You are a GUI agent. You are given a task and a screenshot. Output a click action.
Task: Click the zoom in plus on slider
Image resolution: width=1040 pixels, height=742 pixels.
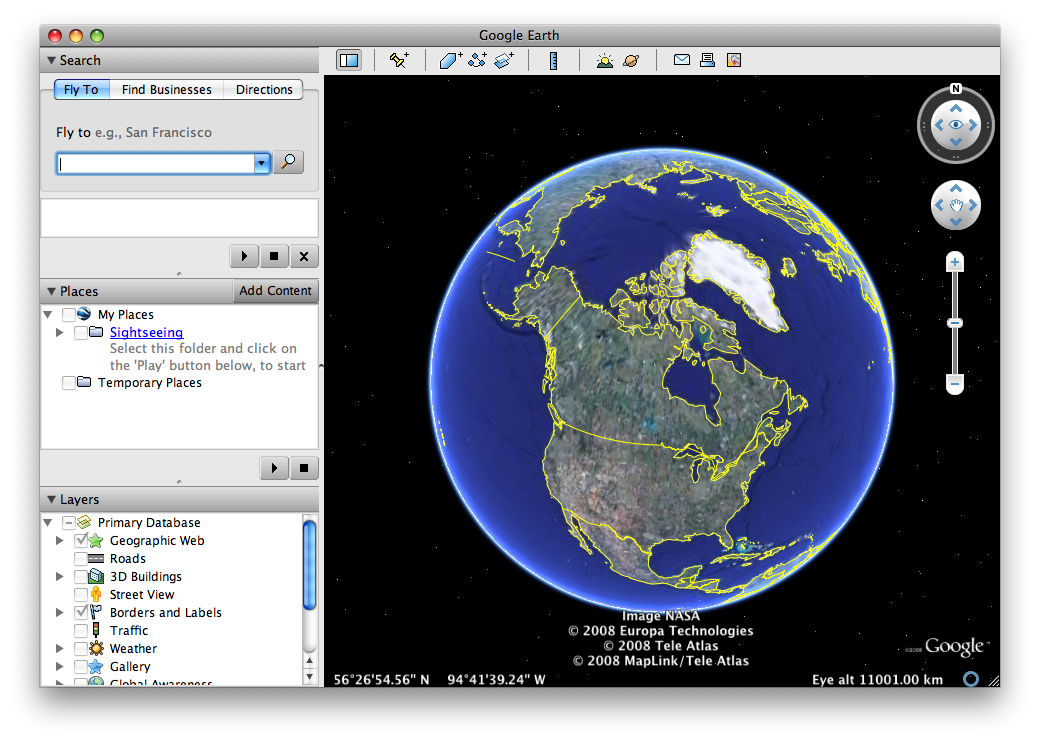[x=955, y=263]
